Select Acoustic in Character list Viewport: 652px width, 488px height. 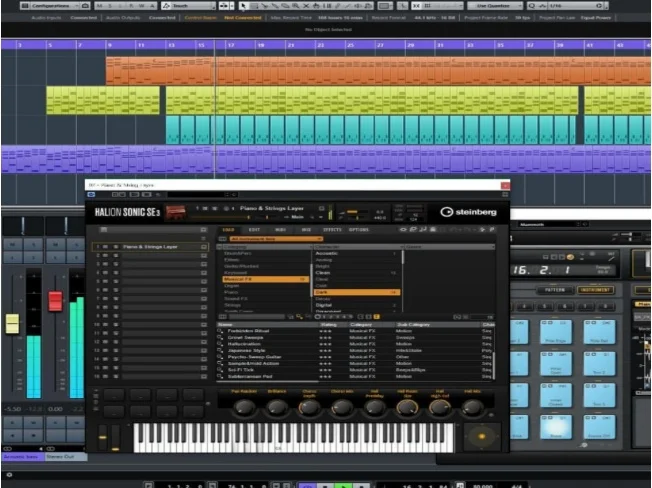(x=357, y=253)
